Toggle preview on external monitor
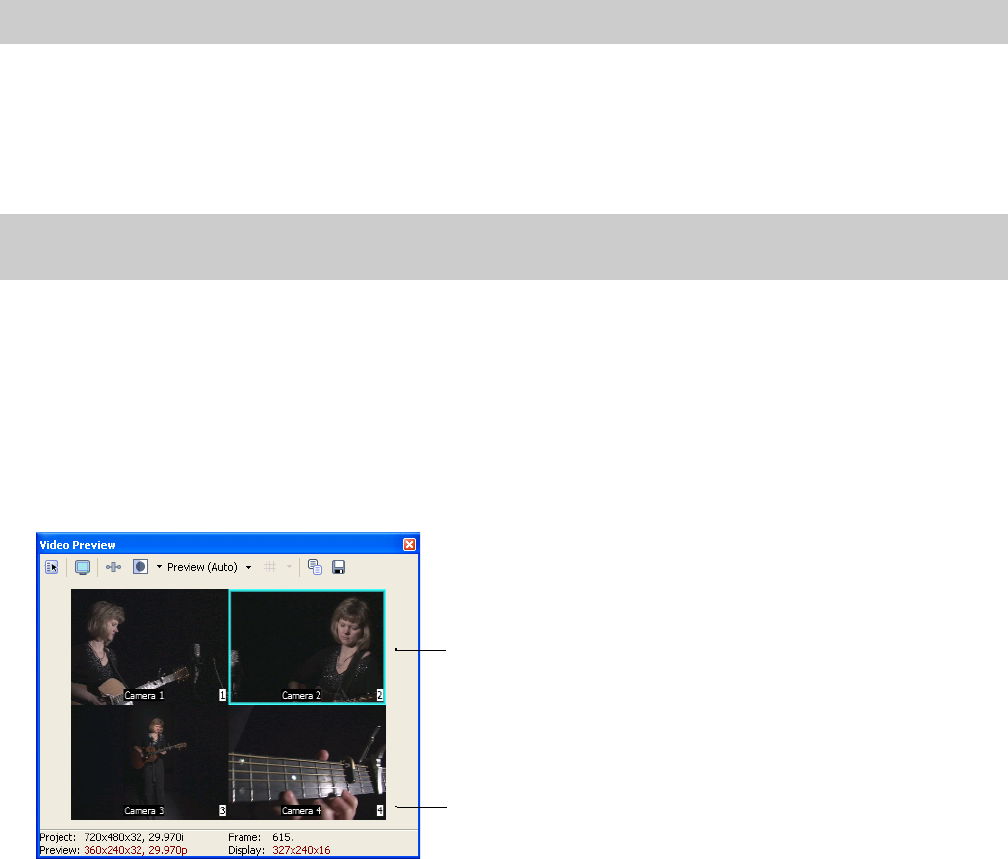 click(x=82, y=567)
